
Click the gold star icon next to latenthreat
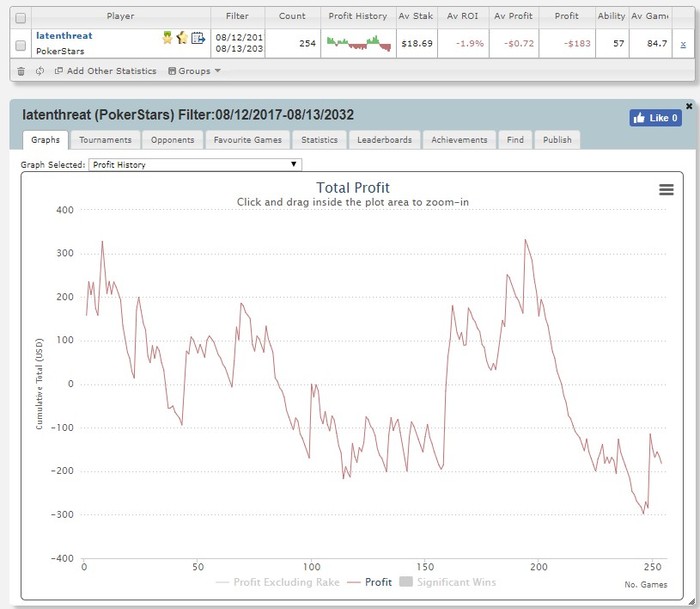click(x=182, y=38)
